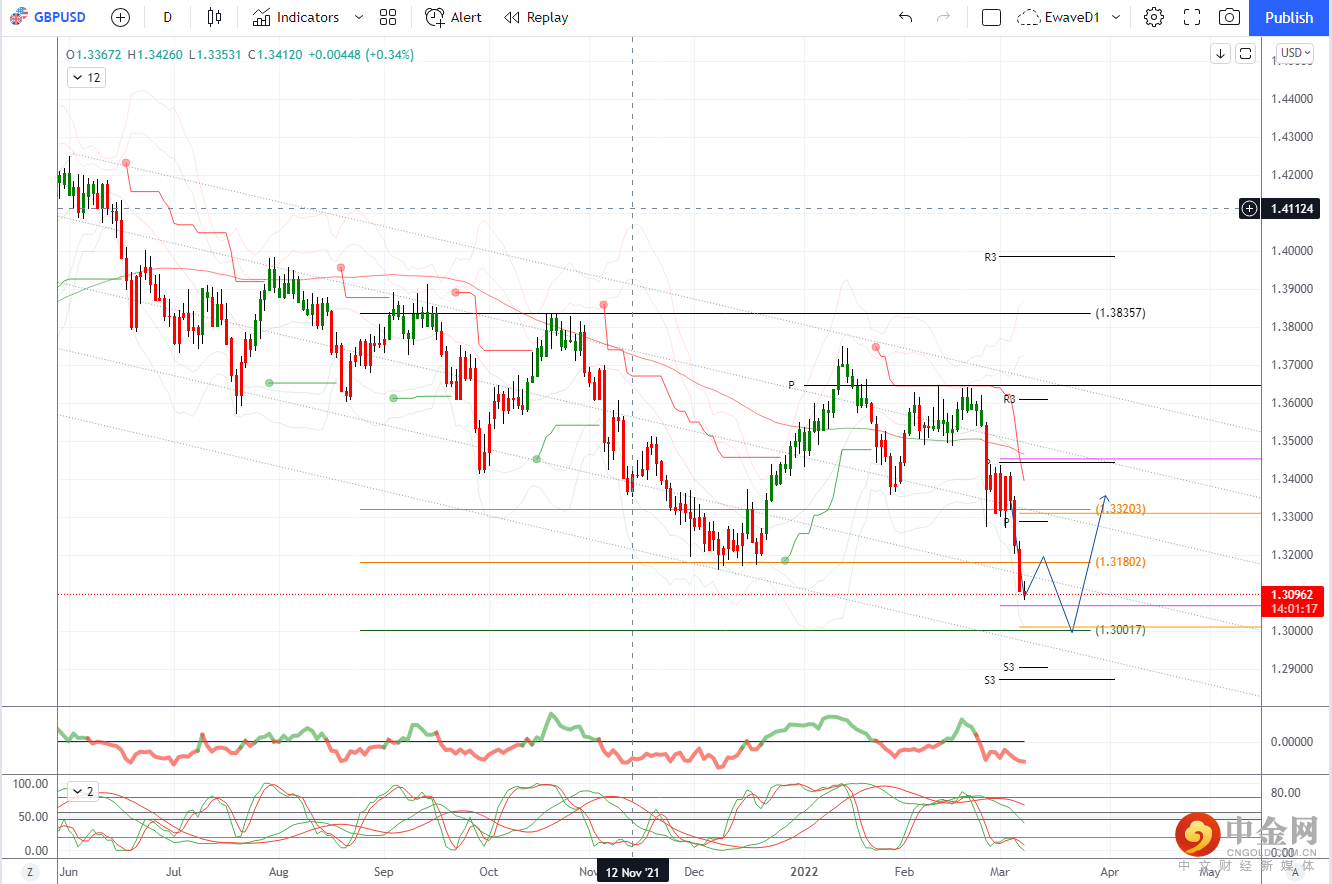Open the indicator templates grid icon
1332x884 pixels.
[x=388, y=17]
